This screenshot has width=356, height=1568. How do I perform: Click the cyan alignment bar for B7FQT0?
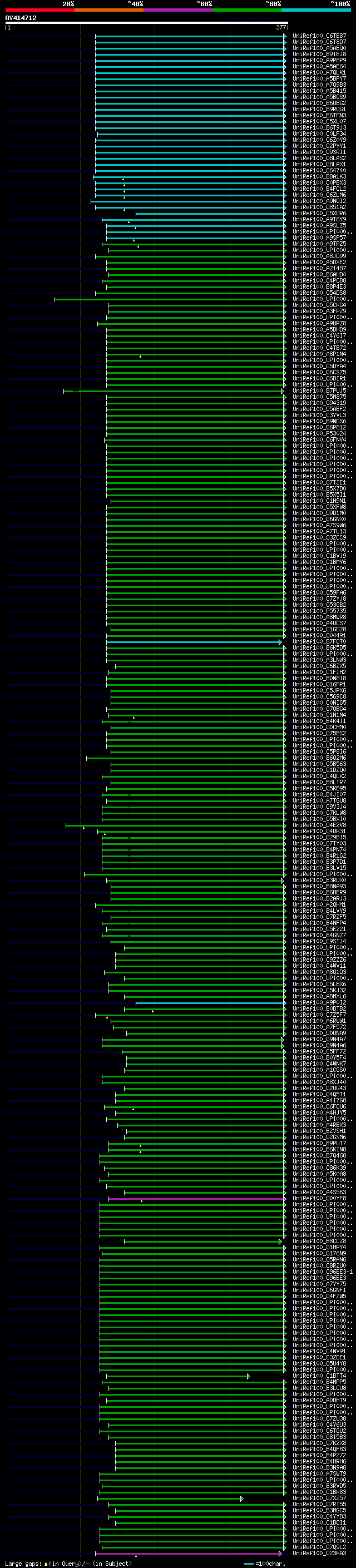pyautogui.click(x=194, y=642)
